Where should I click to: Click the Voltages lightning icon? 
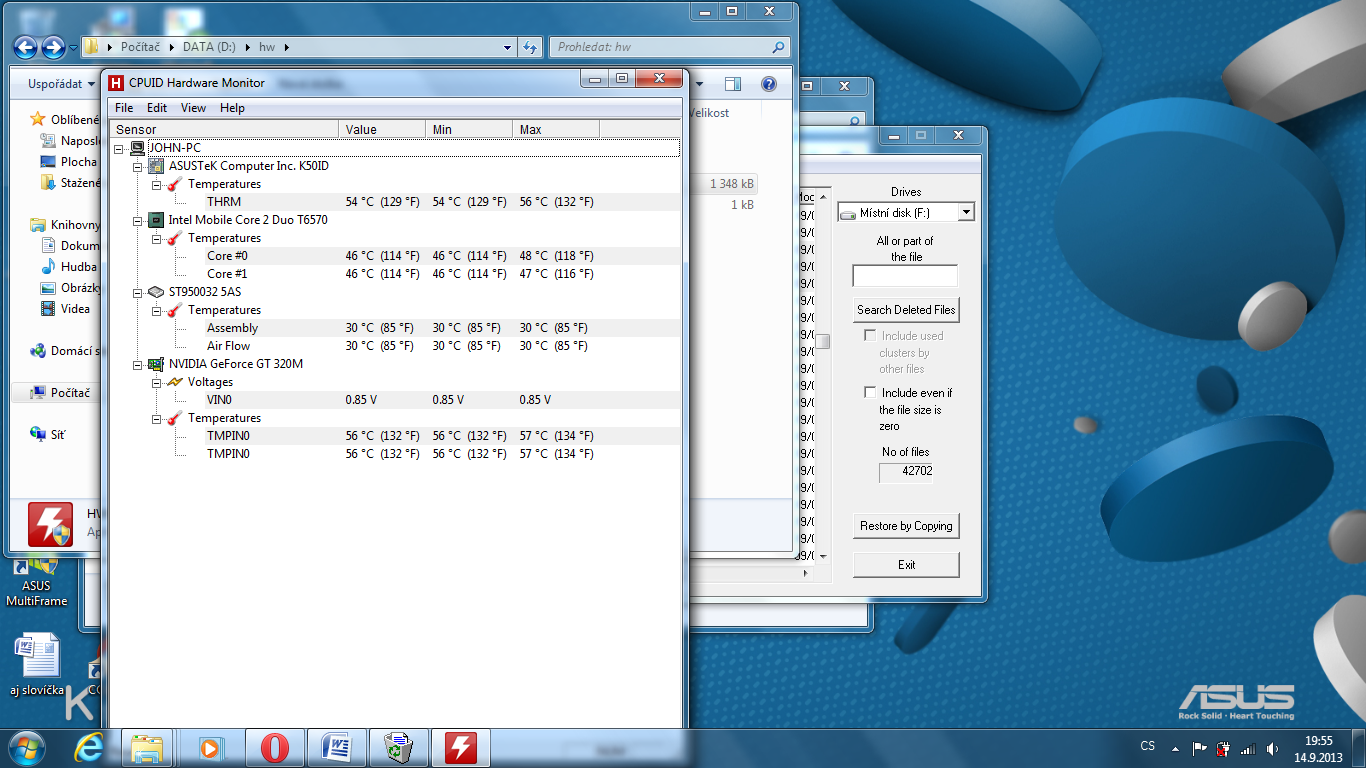tap(175, 382)
